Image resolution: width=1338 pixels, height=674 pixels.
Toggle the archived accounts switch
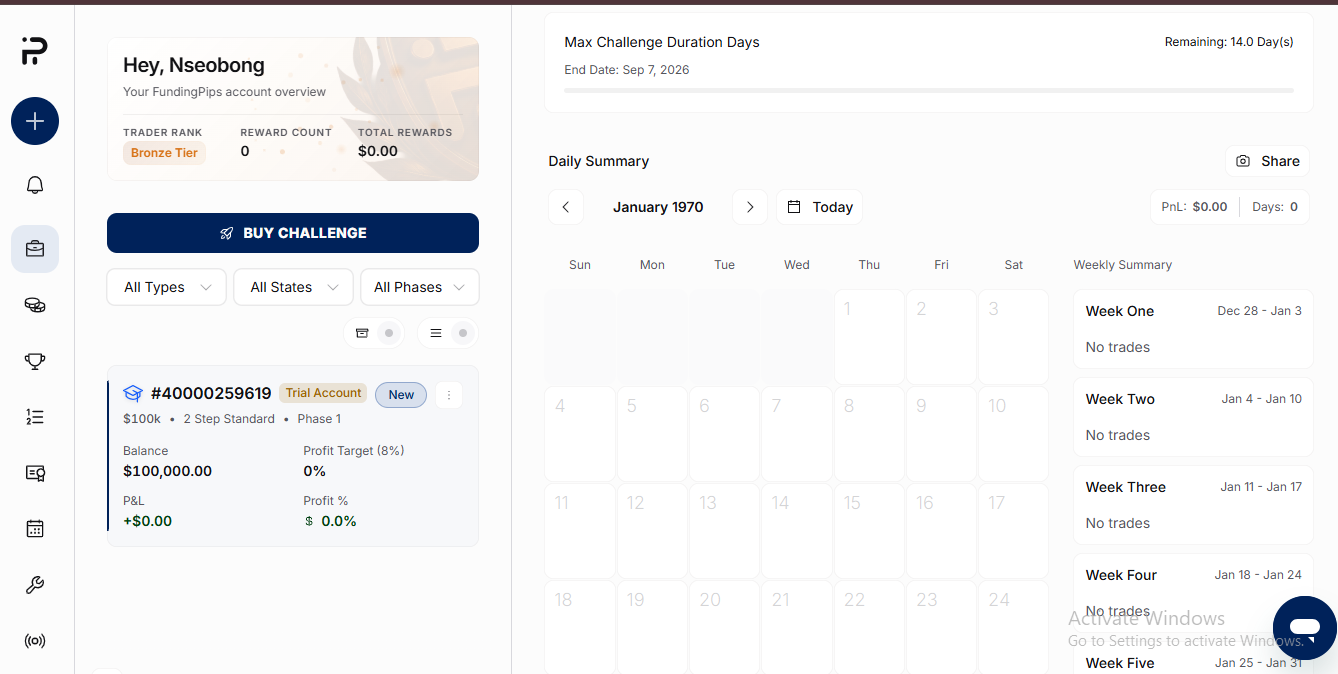(x=373, y=333)
